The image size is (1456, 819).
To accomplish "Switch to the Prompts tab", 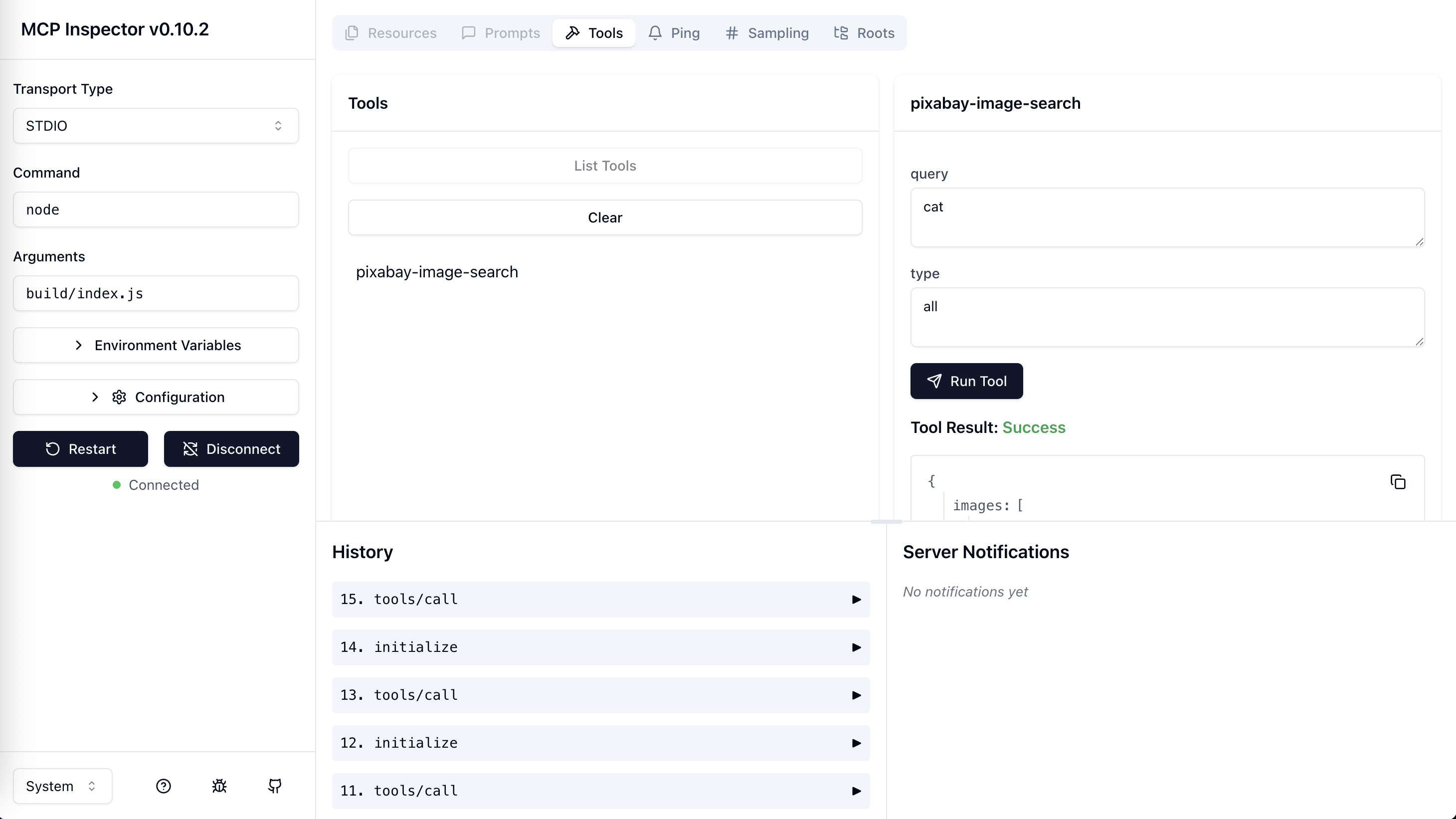I will (x=501, y=33).
